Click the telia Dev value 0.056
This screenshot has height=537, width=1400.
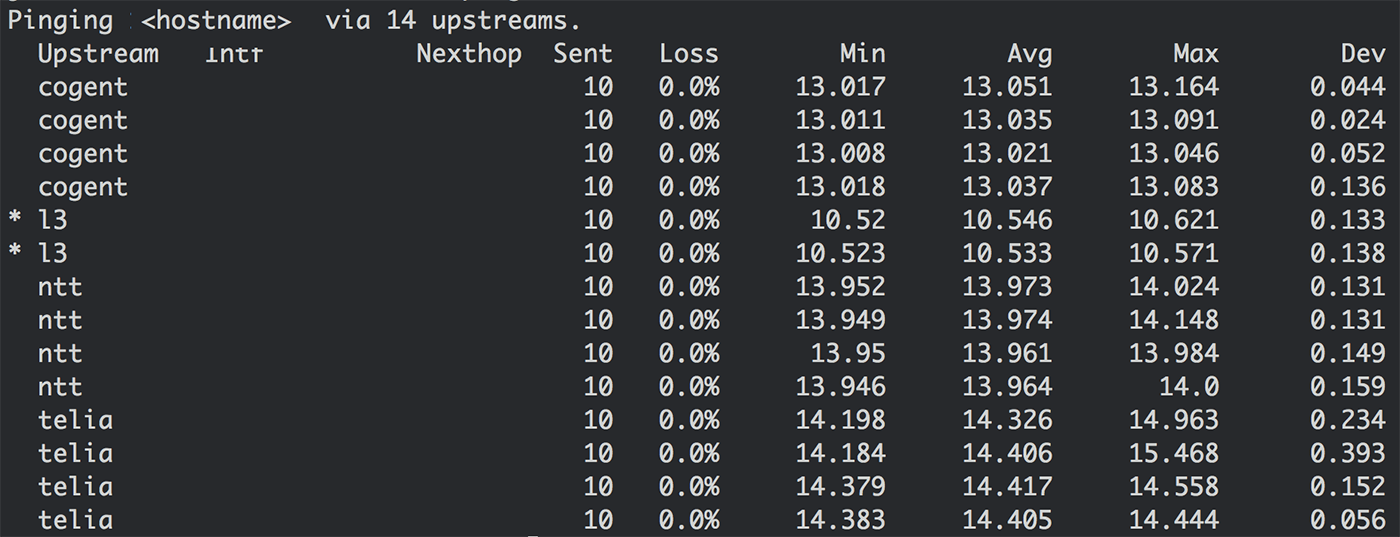pos(1347,520)
